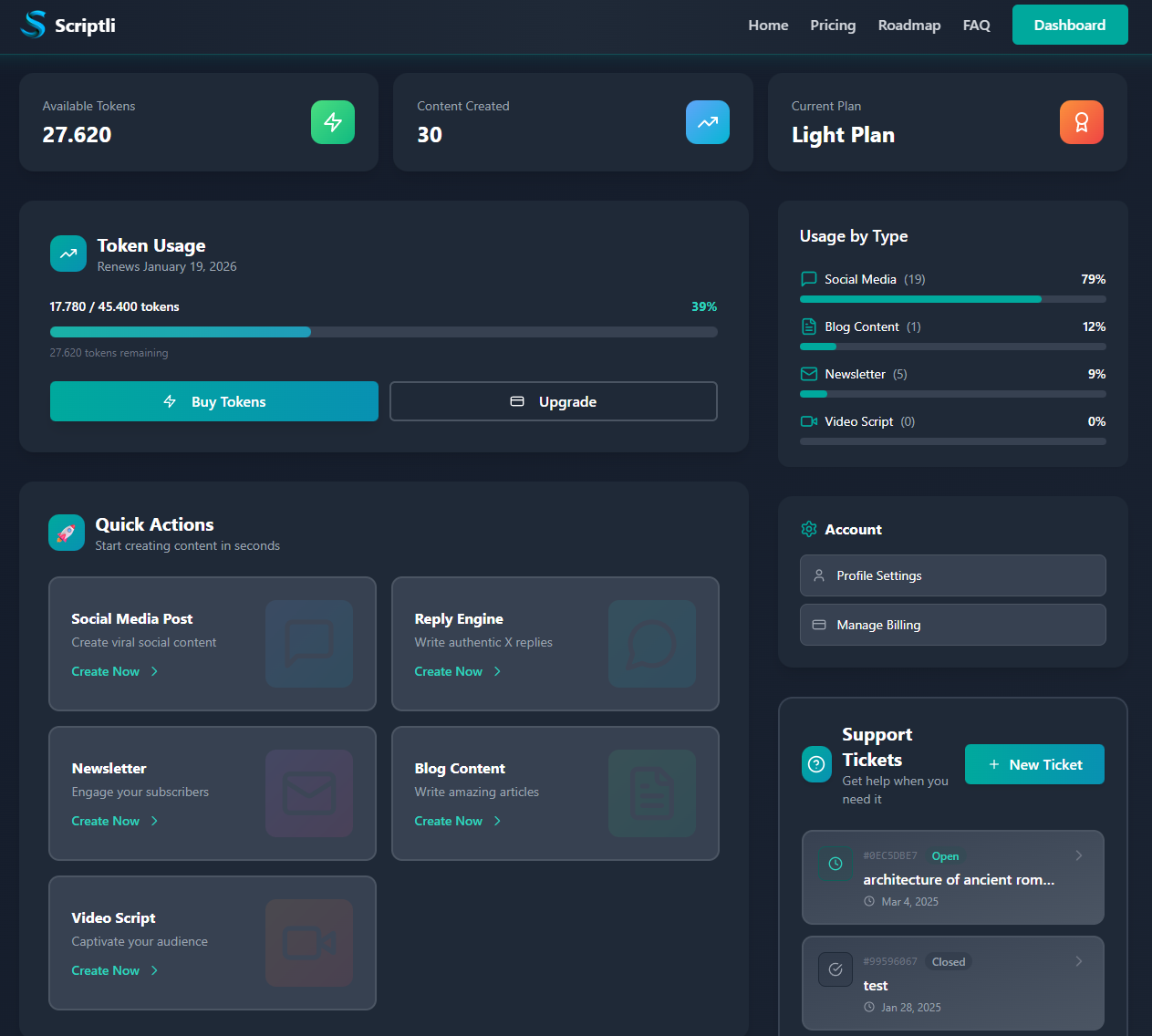Click the Blog Content document card icon
Screen dimensions: 1152x1036
pos(652,793)
